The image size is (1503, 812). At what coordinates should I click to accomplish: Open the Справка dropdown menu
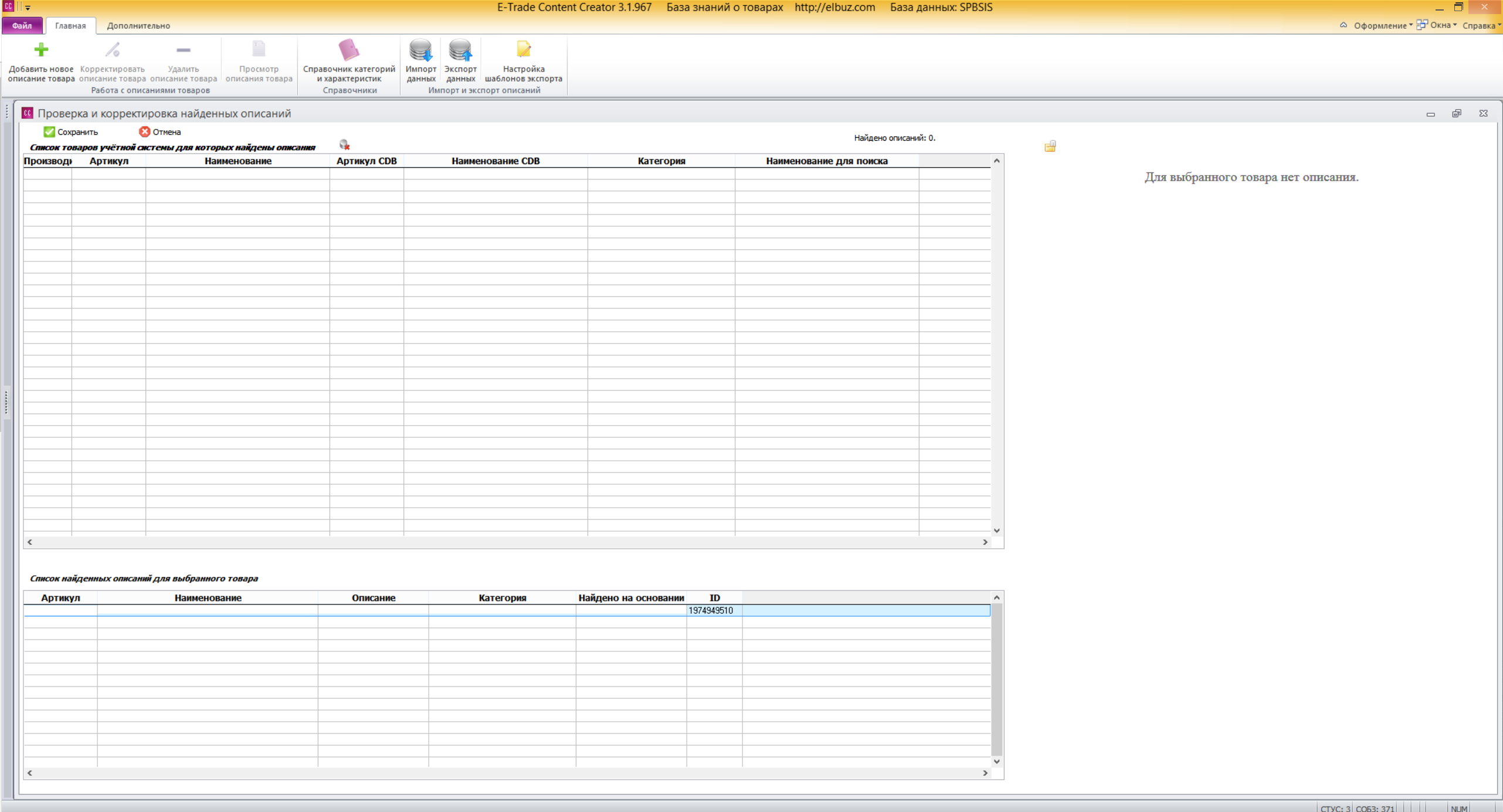1481,25
